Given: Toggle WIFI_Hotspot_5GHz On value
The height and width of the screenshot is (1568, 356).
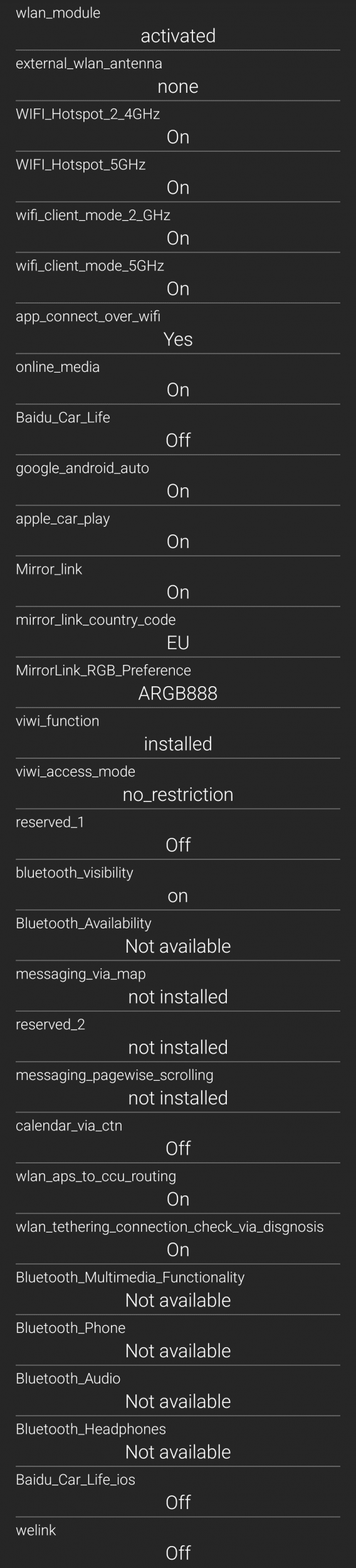Looking at the screenshot, I should pos(178,188).
